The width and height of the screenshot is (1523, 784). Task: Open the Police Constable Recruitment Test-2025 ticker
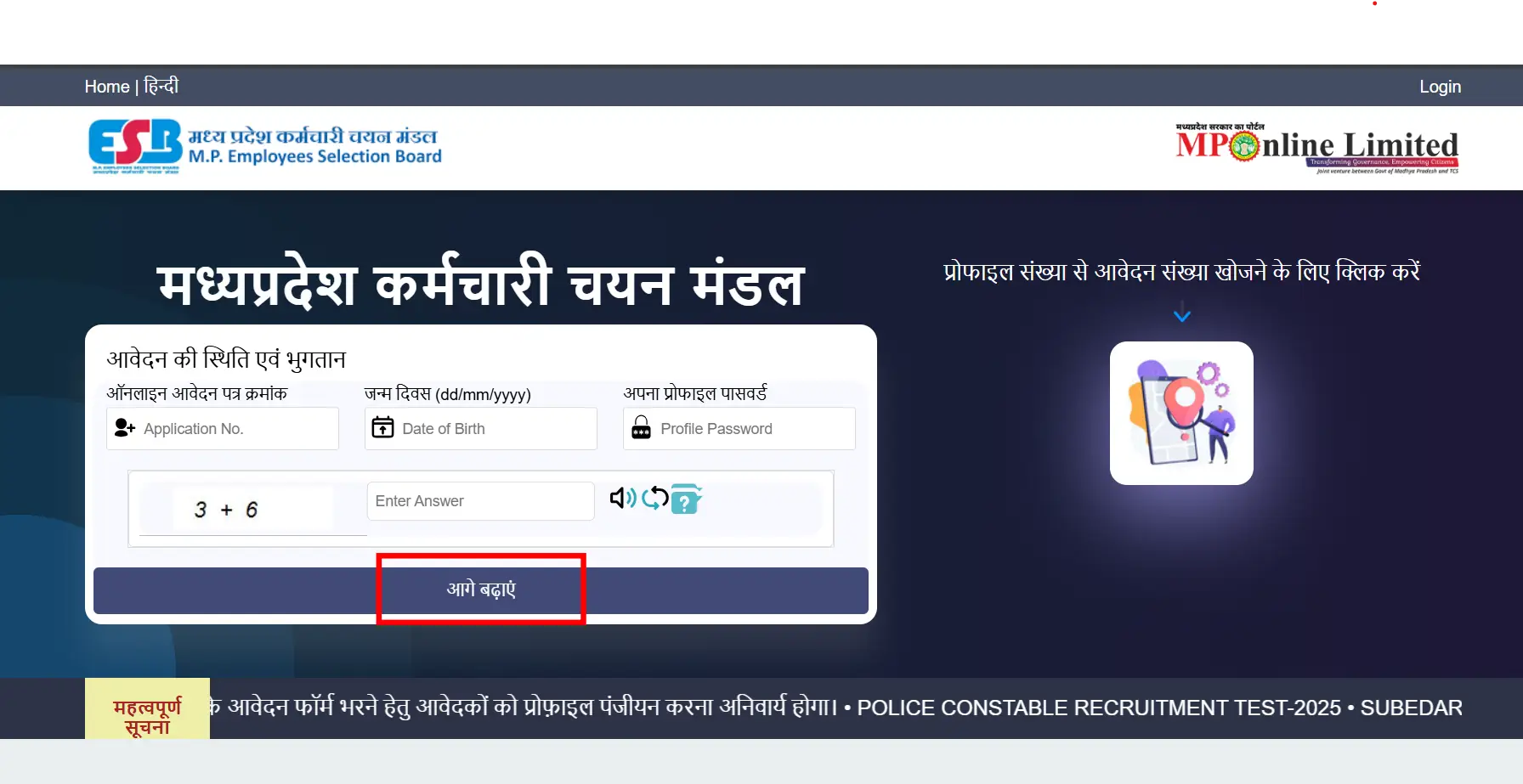click(1099, 708)
